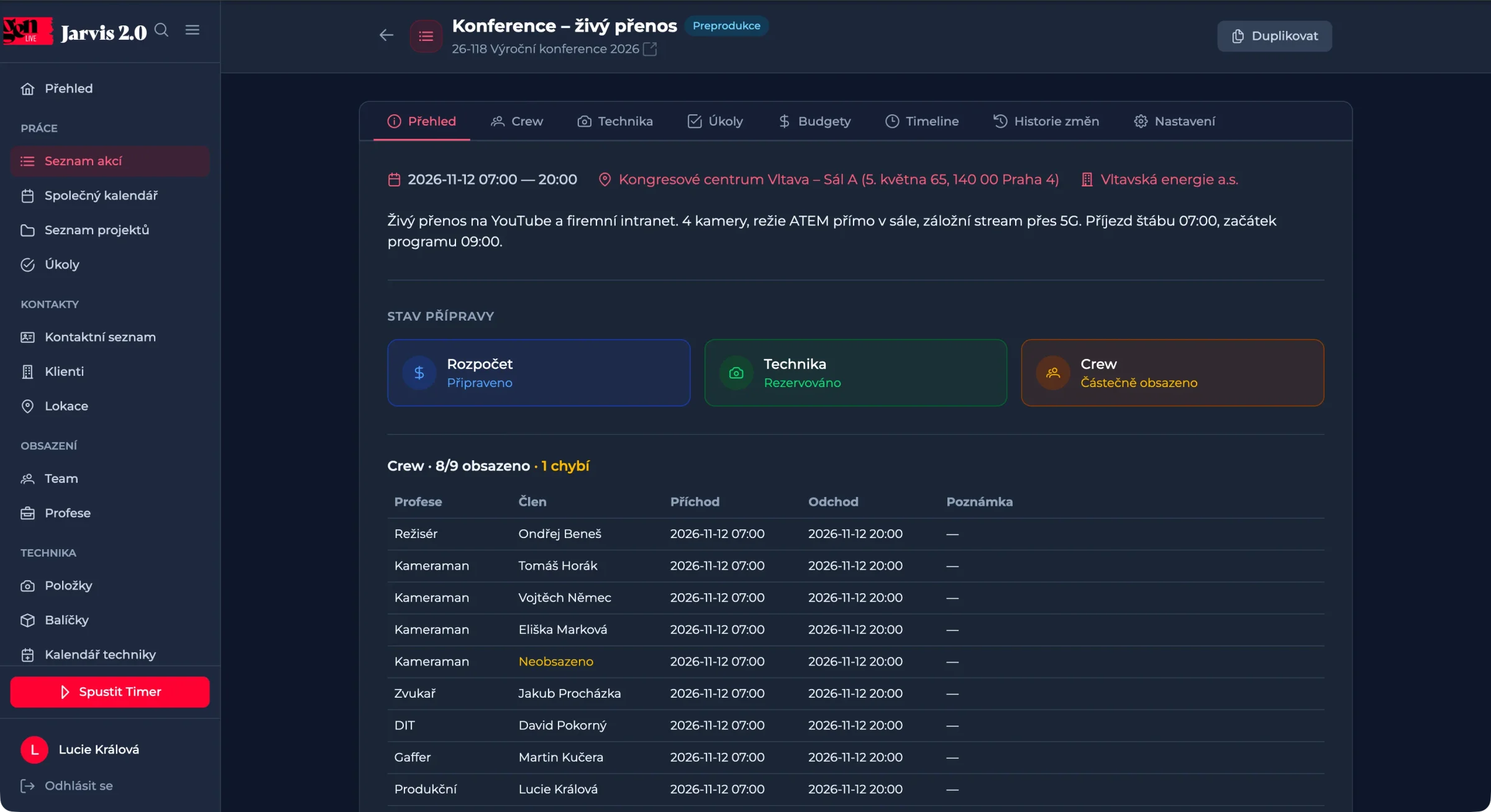Image resolution: width=1491 pixels, height=812 pixels.
Task: Click the location pin icon before Kongresové centrum
Action: point(604,180)
